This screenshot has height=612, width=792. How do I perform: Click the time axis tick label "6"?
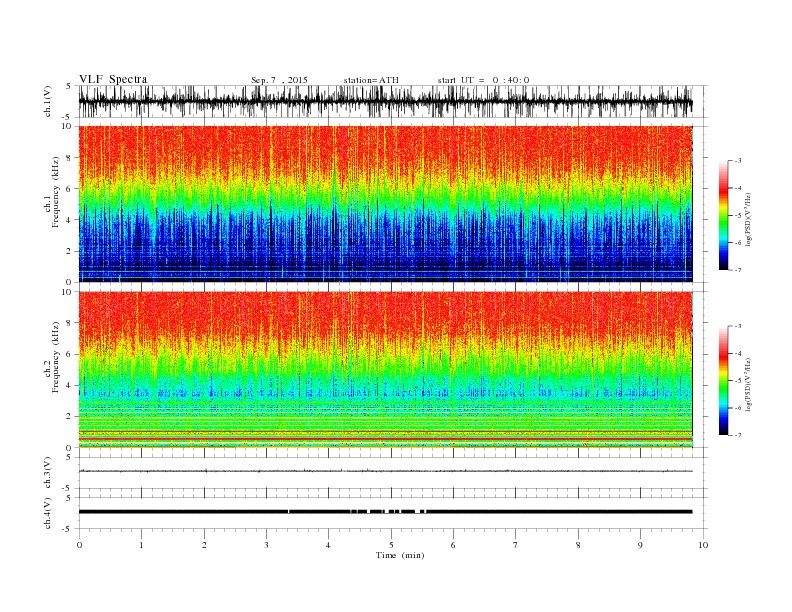click(453, 545)
